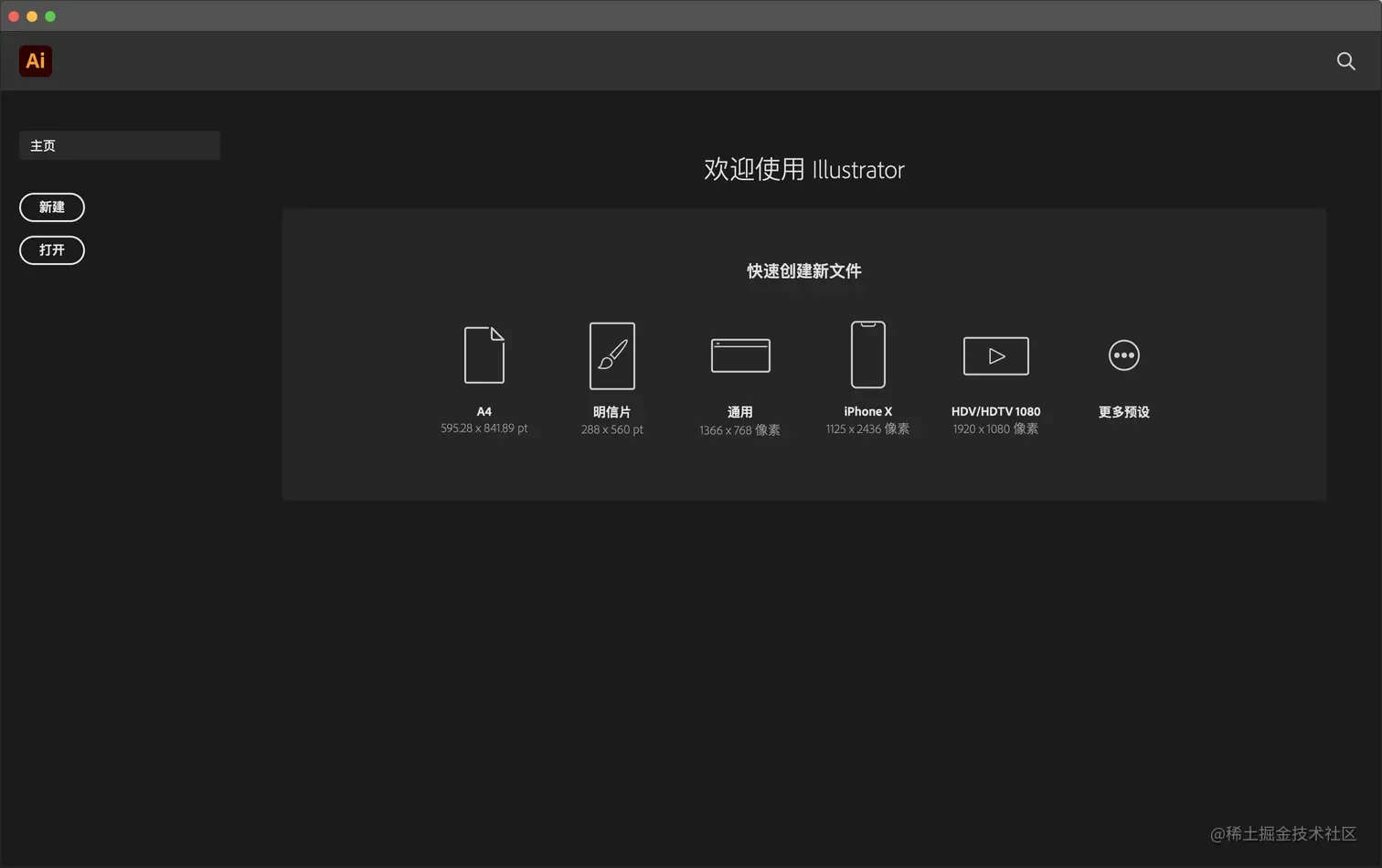Select the 主页 home tab
The image size is (1382, 868).
click(x=120, y=145)
